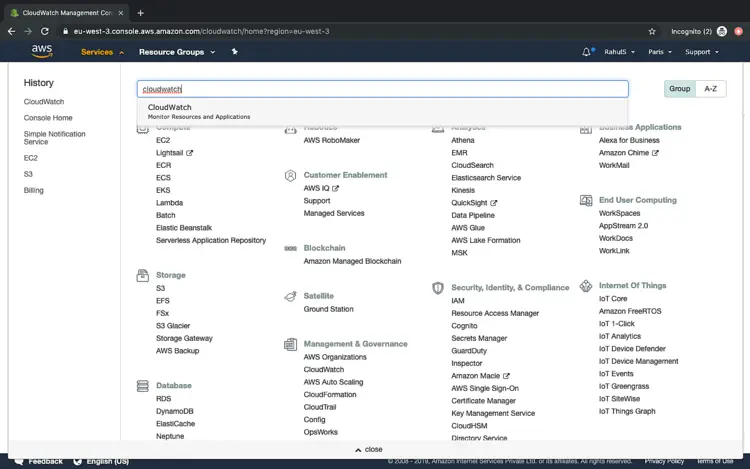Click the Database category icon
This screenshot has height=469, width=750.
143,386
